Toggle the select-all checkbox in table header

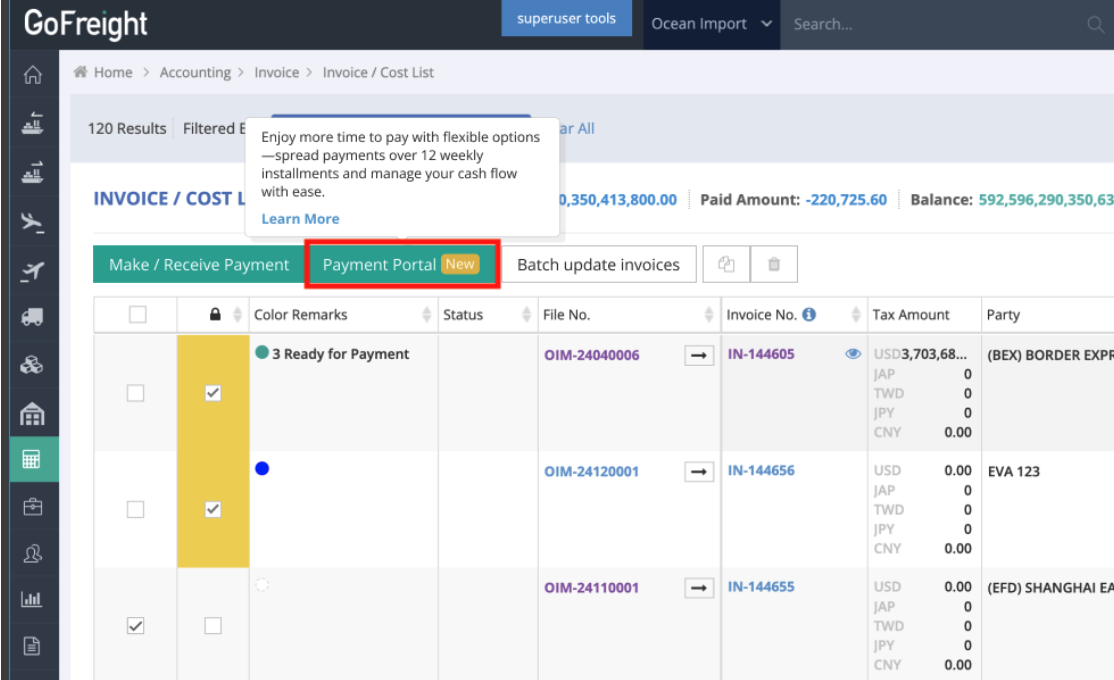click(137, 315)
